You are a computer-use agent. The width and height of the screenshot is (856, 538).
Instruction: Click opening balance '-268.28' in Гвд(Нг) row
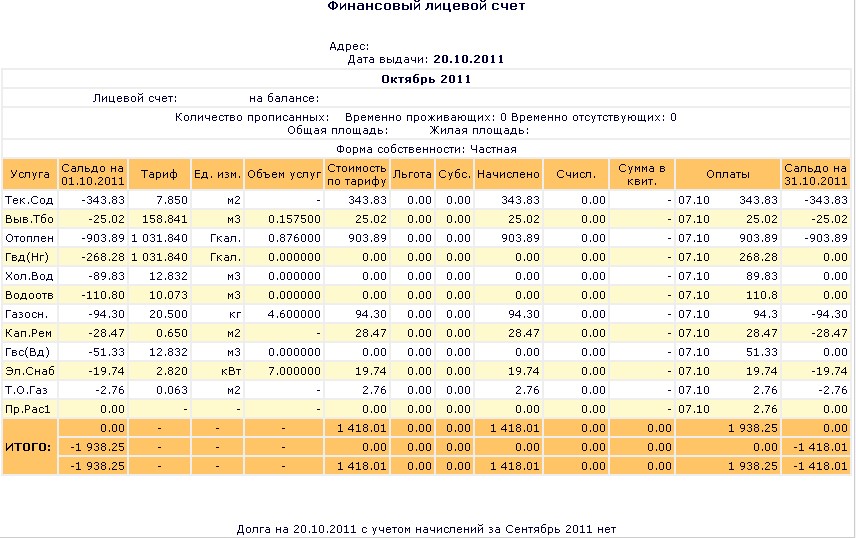(103, 257)
